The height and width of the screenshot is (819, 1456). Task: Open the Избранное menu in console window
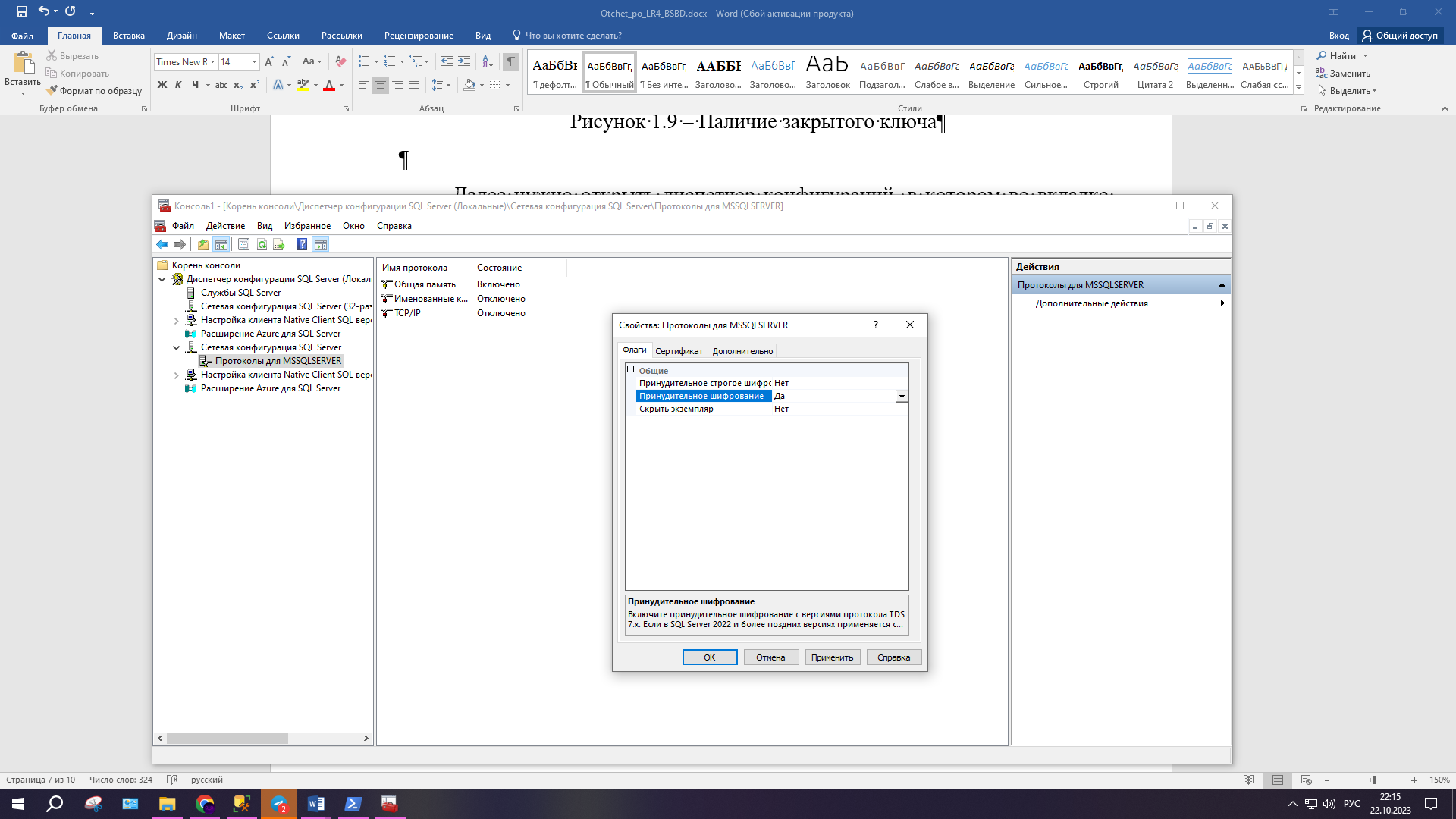coord(307,226)
